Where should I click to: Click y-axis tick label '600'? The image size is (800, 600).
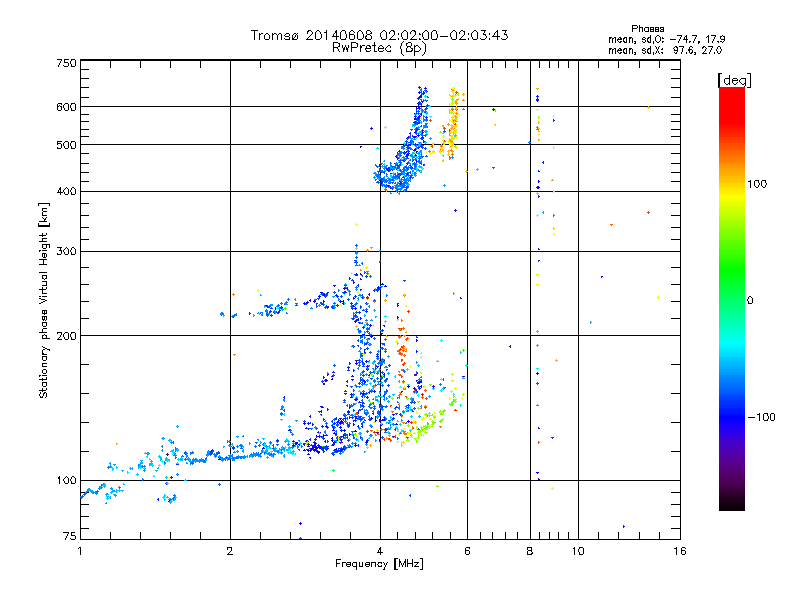(x=66, y=107)
